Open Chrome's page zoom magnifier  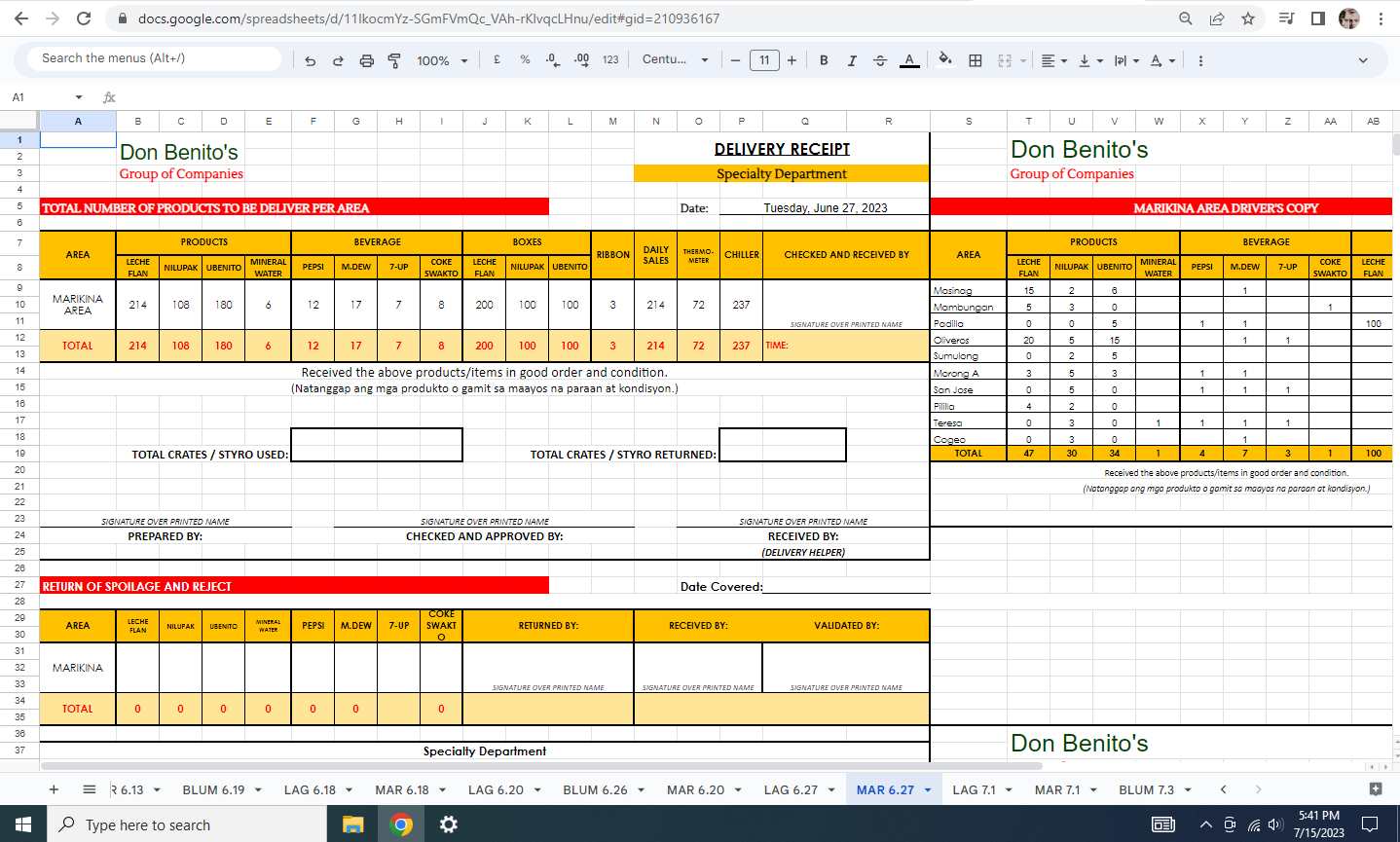pos(1185,18)
